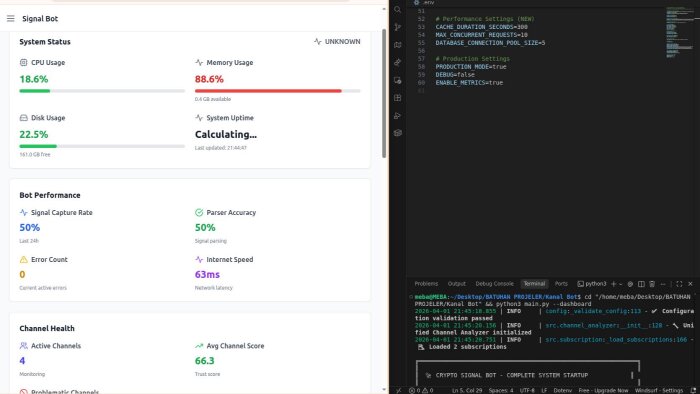Click the Avg Channel Score trend icon
This screenshot has width=700, height=394.
(199, 346)
